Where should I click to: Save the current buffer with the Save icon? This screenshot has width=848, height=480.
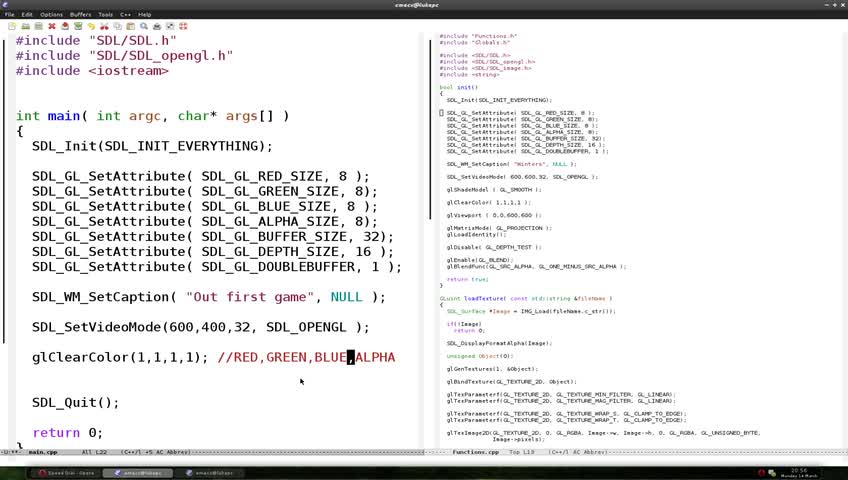[x=65, y=26]
